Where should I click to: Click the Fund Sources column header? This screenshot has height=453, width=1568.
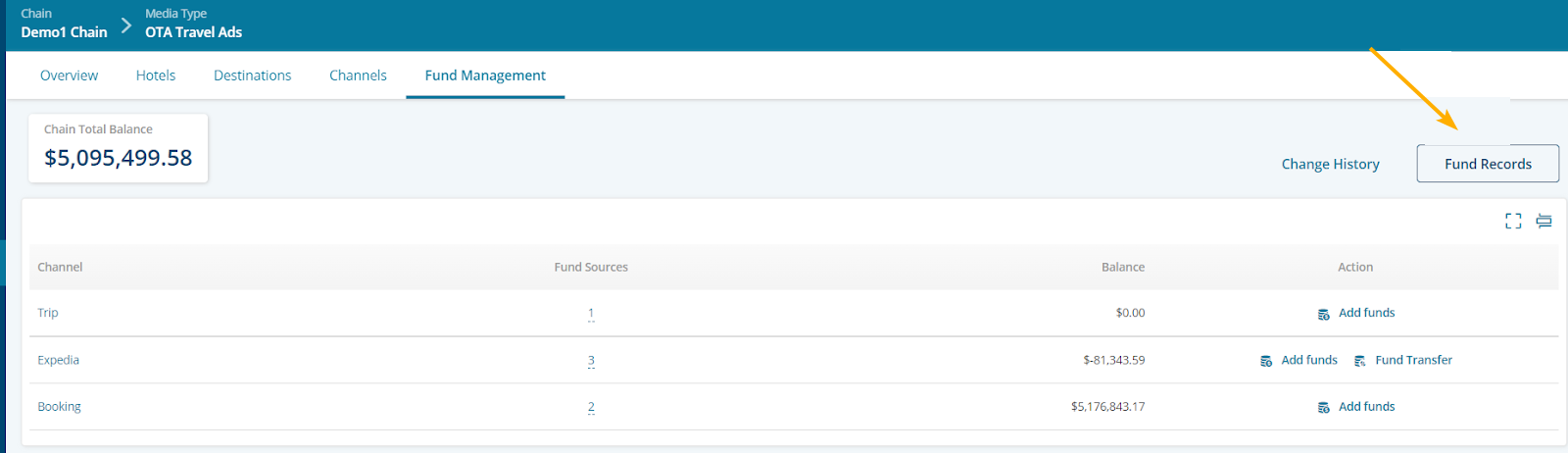pyautogui.click(x=591, y=267)
